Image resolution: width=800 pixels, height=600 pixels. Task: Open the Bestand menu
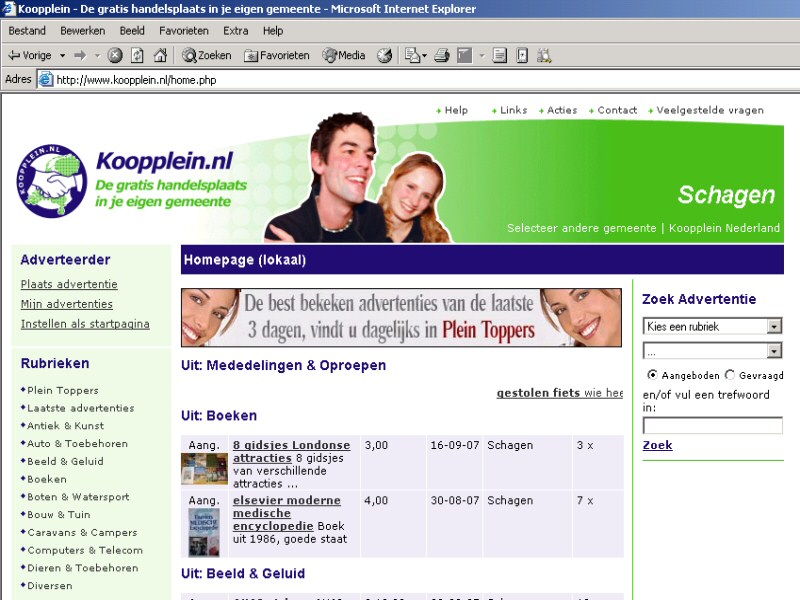click(27, 31)
